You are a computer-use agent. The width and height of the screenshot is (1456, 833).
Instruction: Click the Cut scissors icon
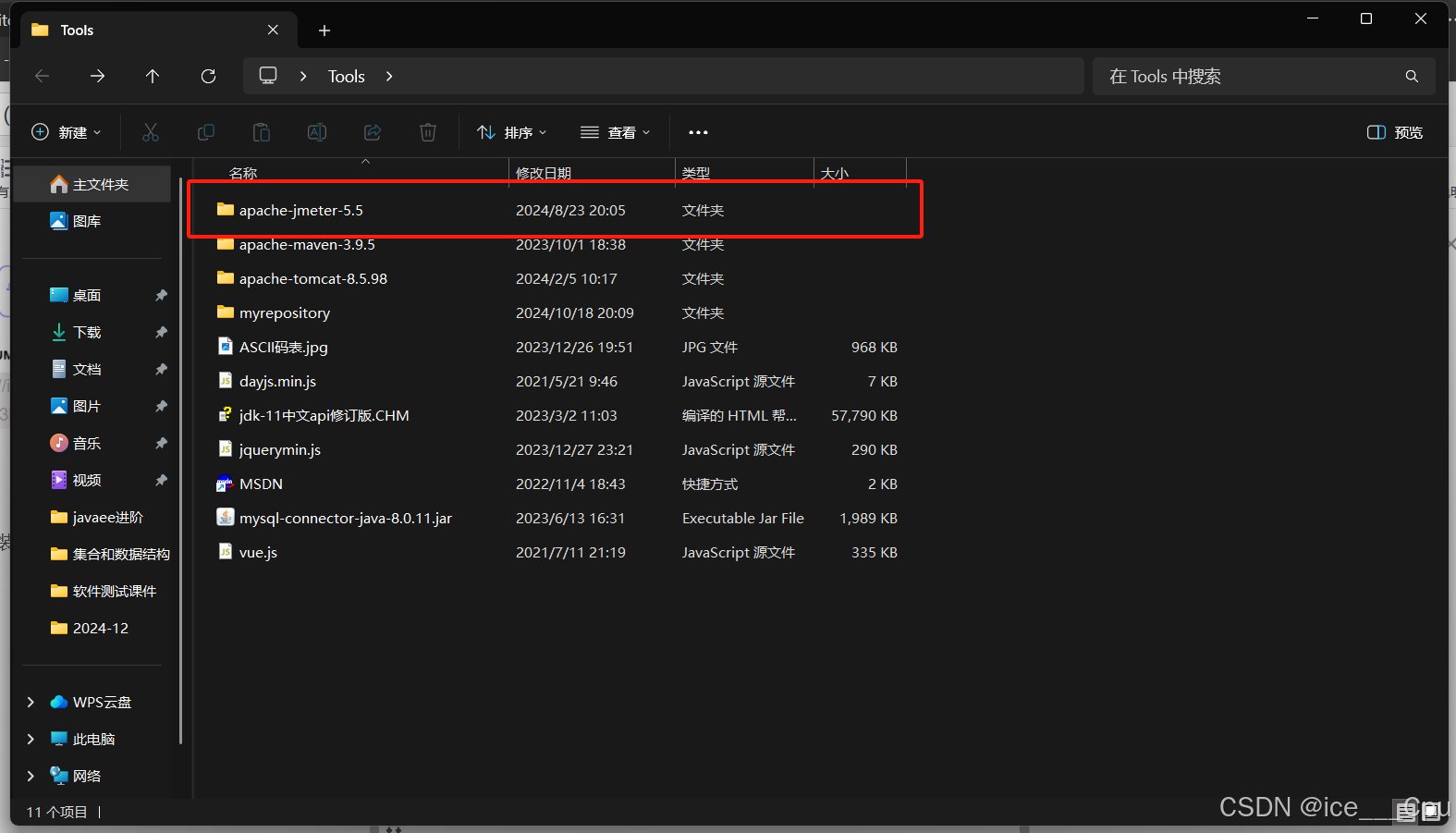151,132
